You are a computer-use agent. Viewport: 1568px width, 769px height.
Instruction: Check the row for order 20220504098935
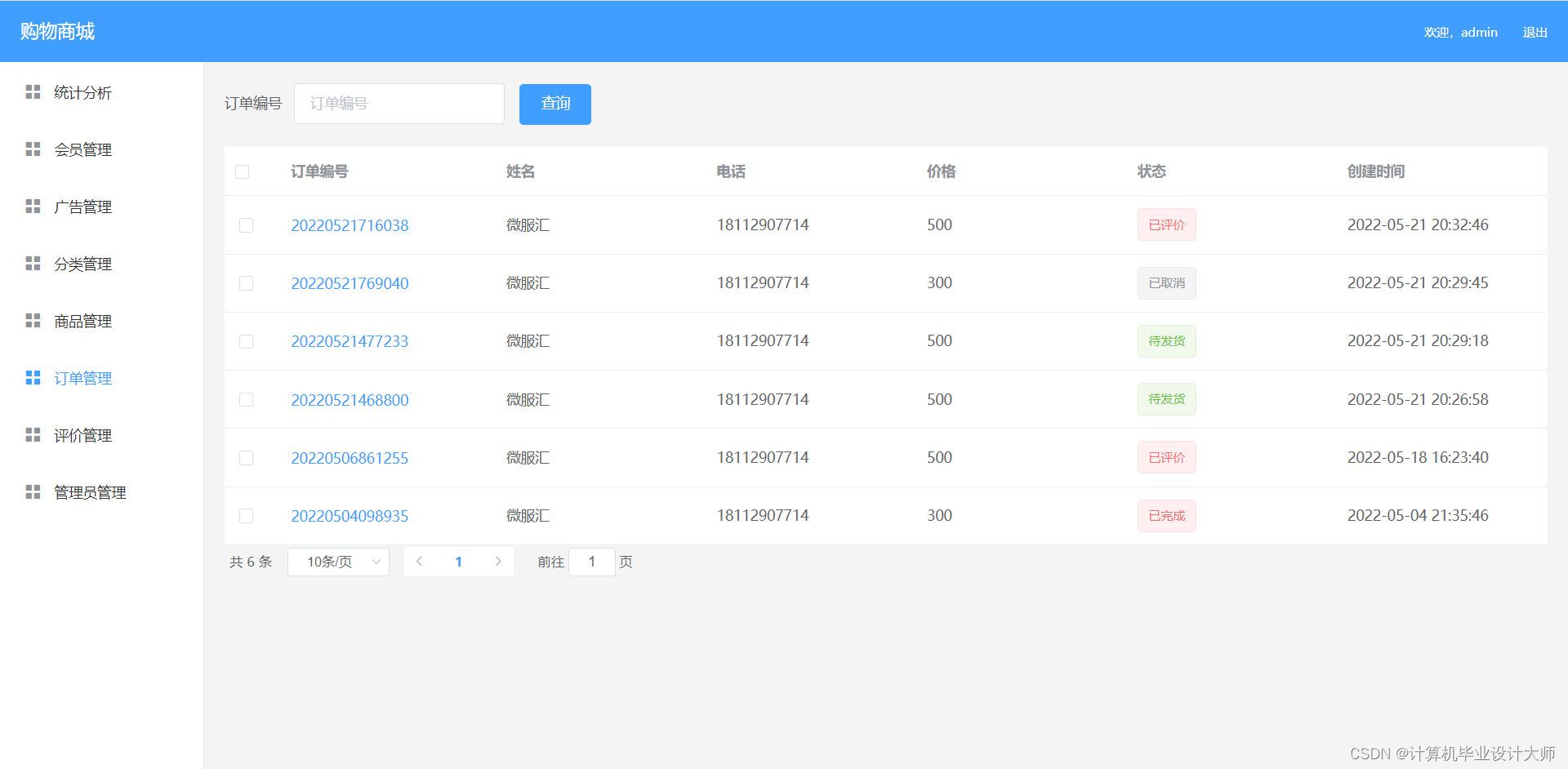(246, 516)
